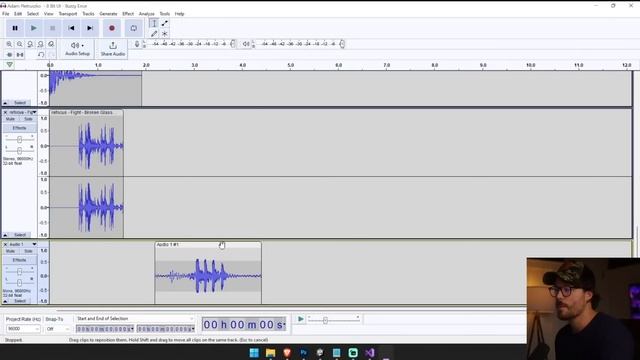Screen dimensions: 640x360
Task: Open the Generate menu
Action: point(108,14)
